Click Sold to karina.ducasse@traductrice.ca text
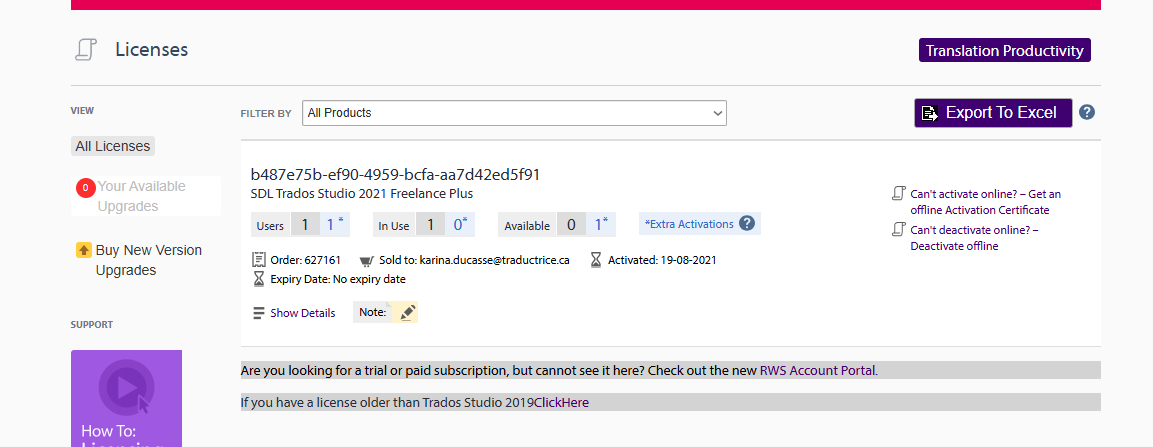Screen dimensions: 1153x447 coord(474,260)
